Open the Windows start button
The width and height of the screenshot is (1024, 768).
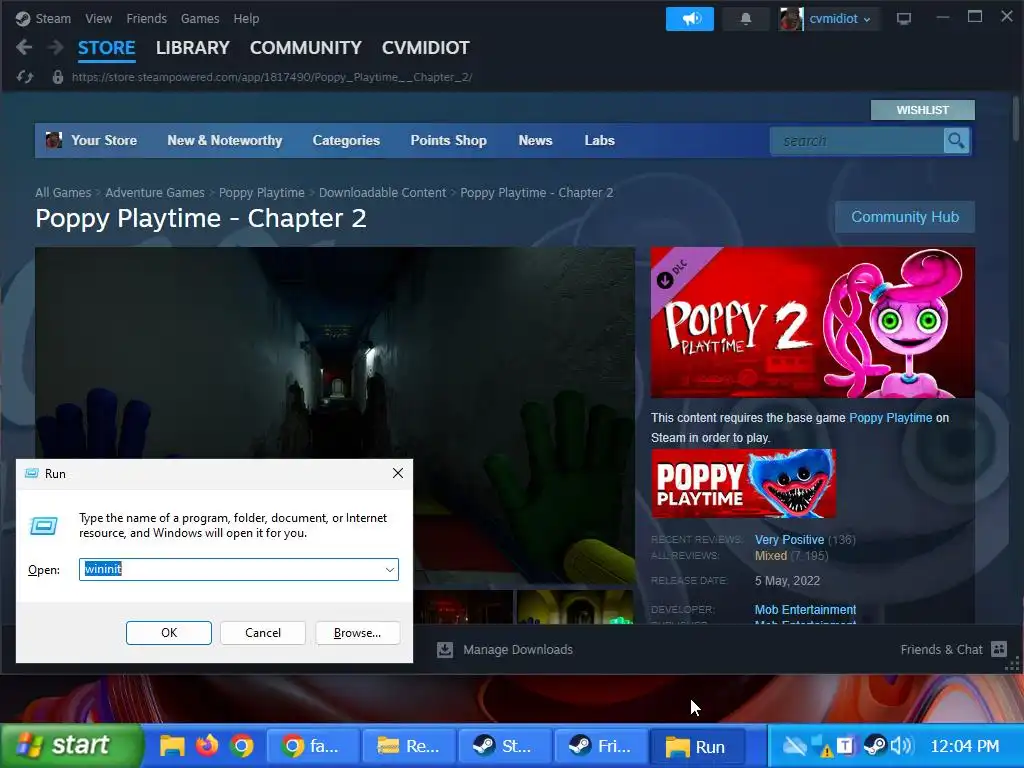click(x=71, y=745)
